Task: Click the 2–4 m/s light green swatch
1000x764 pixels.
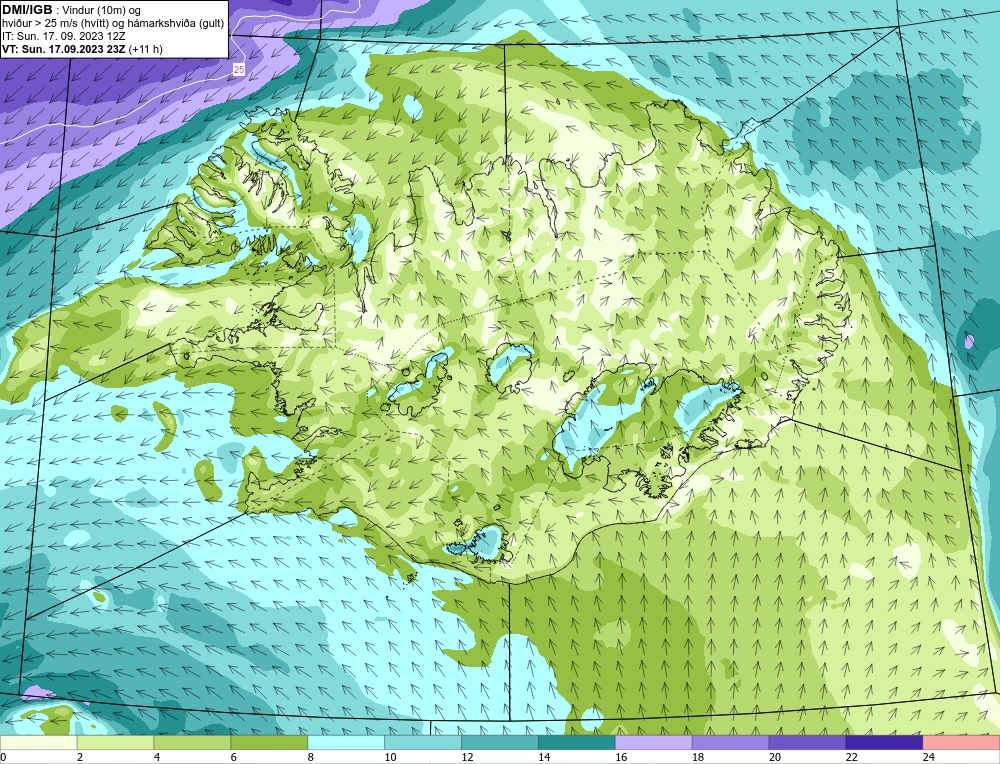Action: [115, 743]
